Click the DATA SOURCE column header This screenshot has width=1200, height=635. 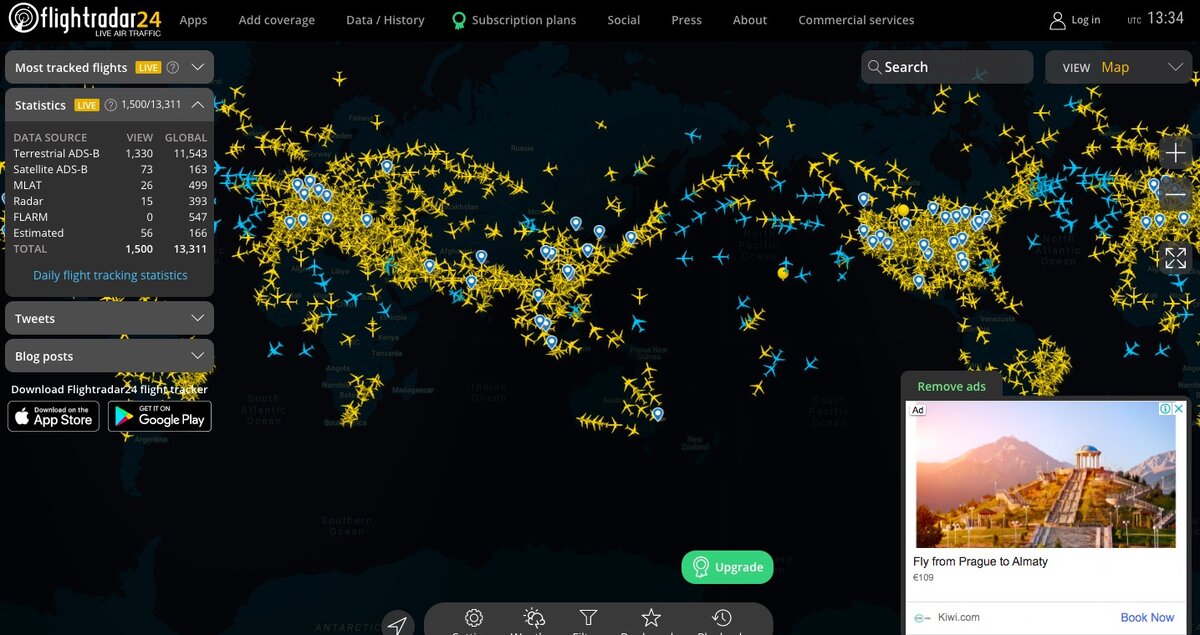tap(50, 137)
